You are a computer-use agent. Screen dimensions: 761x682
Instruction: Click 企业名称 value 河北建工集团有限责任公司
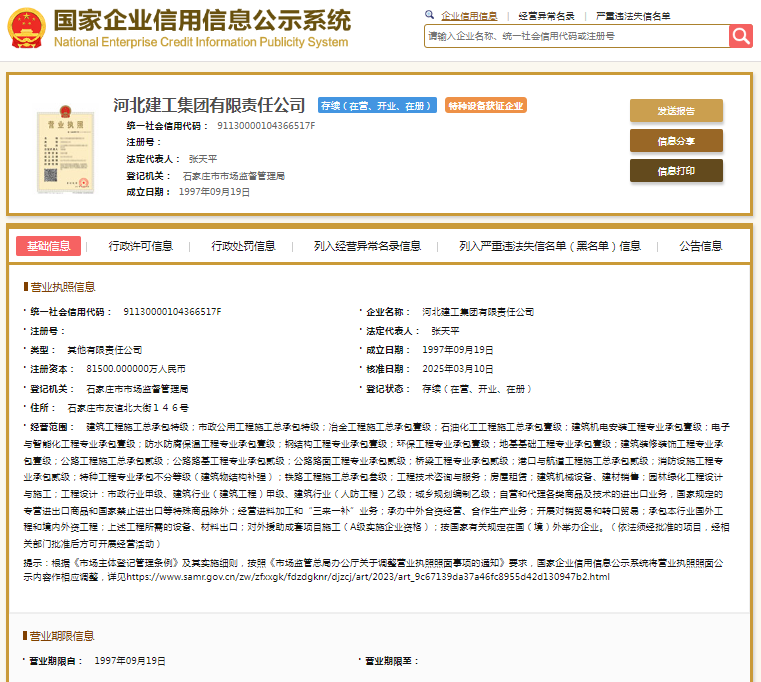tap(478, 312)
